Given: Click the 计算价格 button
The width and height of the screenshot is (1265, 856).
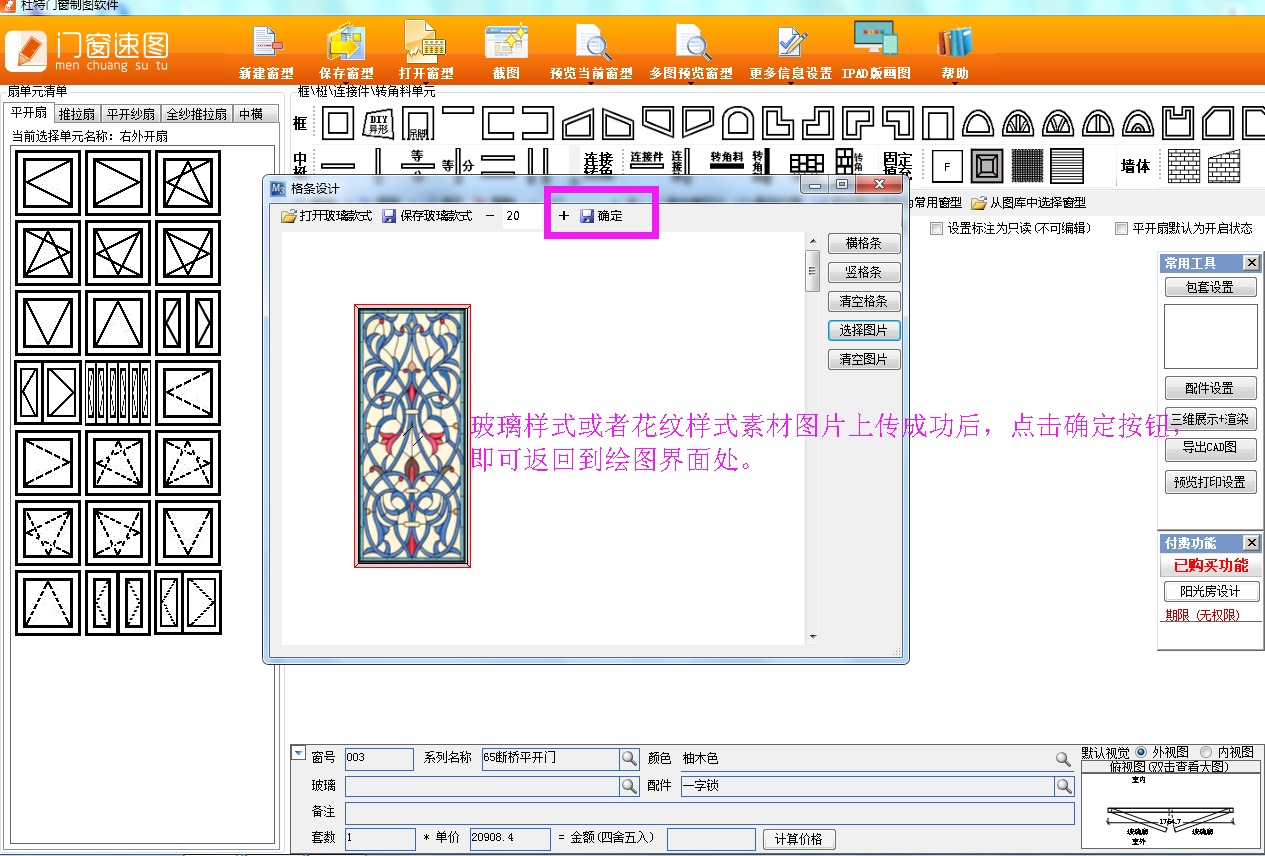Looking at the screenshot, I should tap(799, 839).
